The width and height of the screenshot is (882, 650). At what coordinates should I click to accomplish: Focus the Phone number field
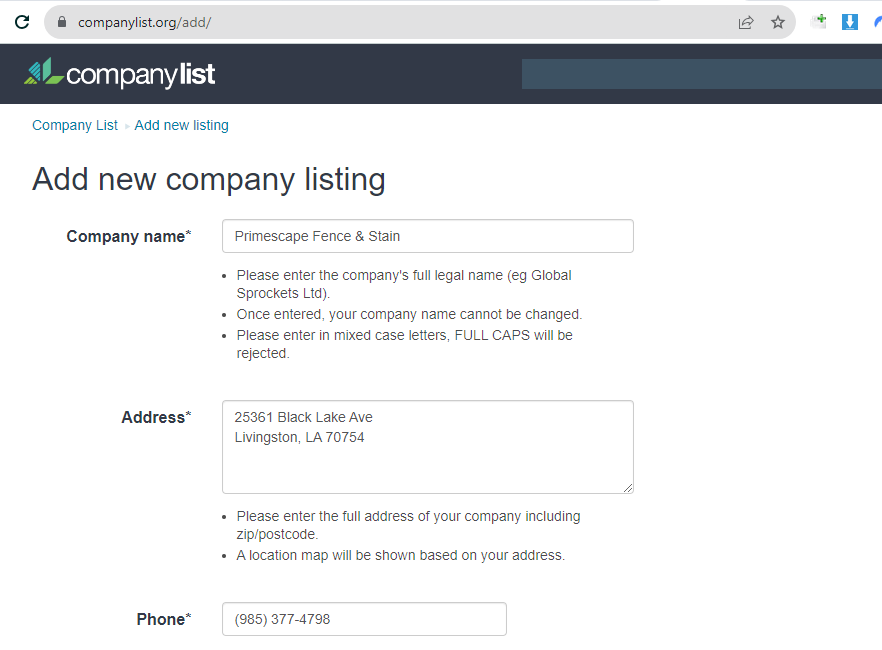point(364,619)
